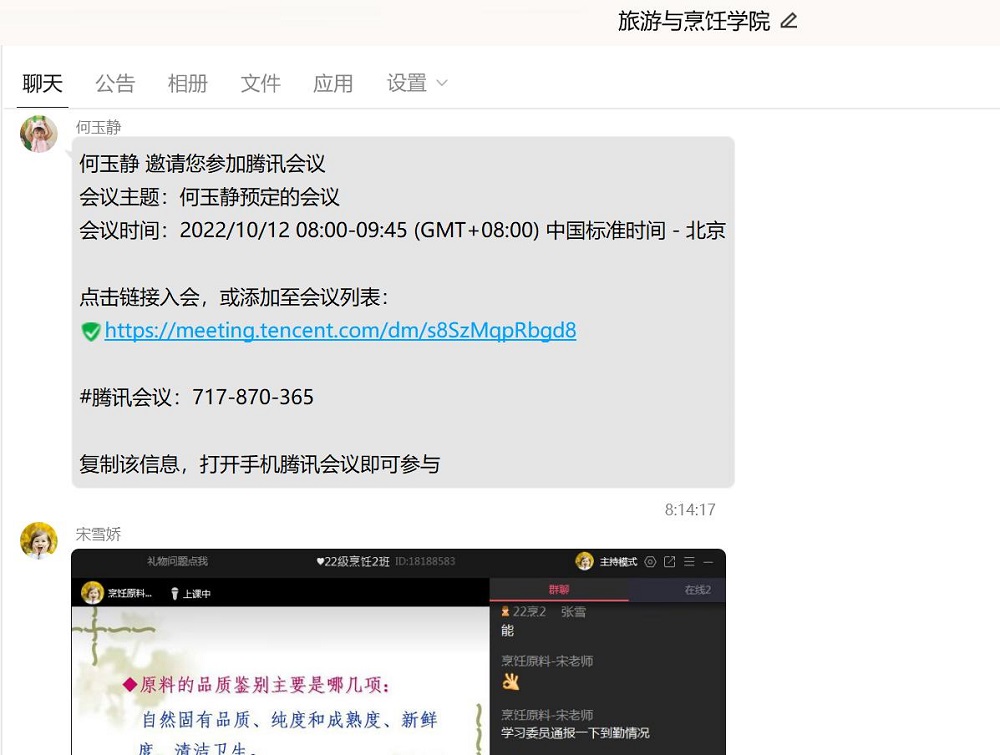Select the 应用 tab
Image resolution: width=1000 pixels, height=755 pixels.
tap(333, 83)
